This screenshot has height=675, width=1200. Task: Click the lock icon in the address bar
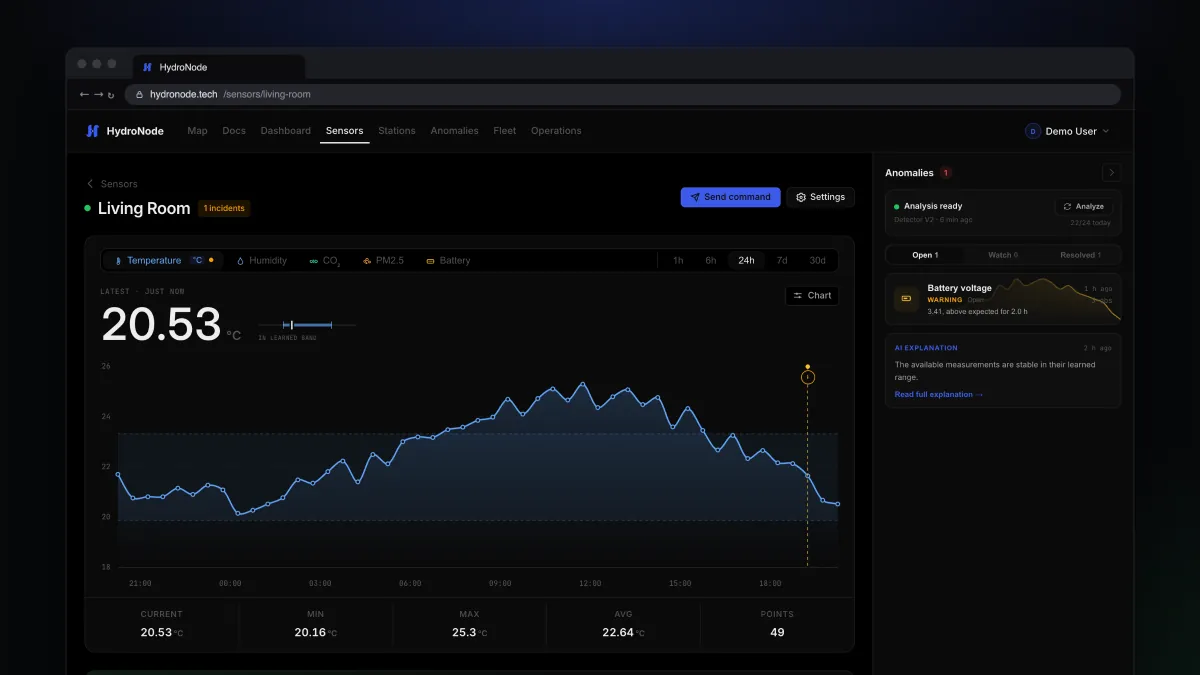click(x=140, y=95)
